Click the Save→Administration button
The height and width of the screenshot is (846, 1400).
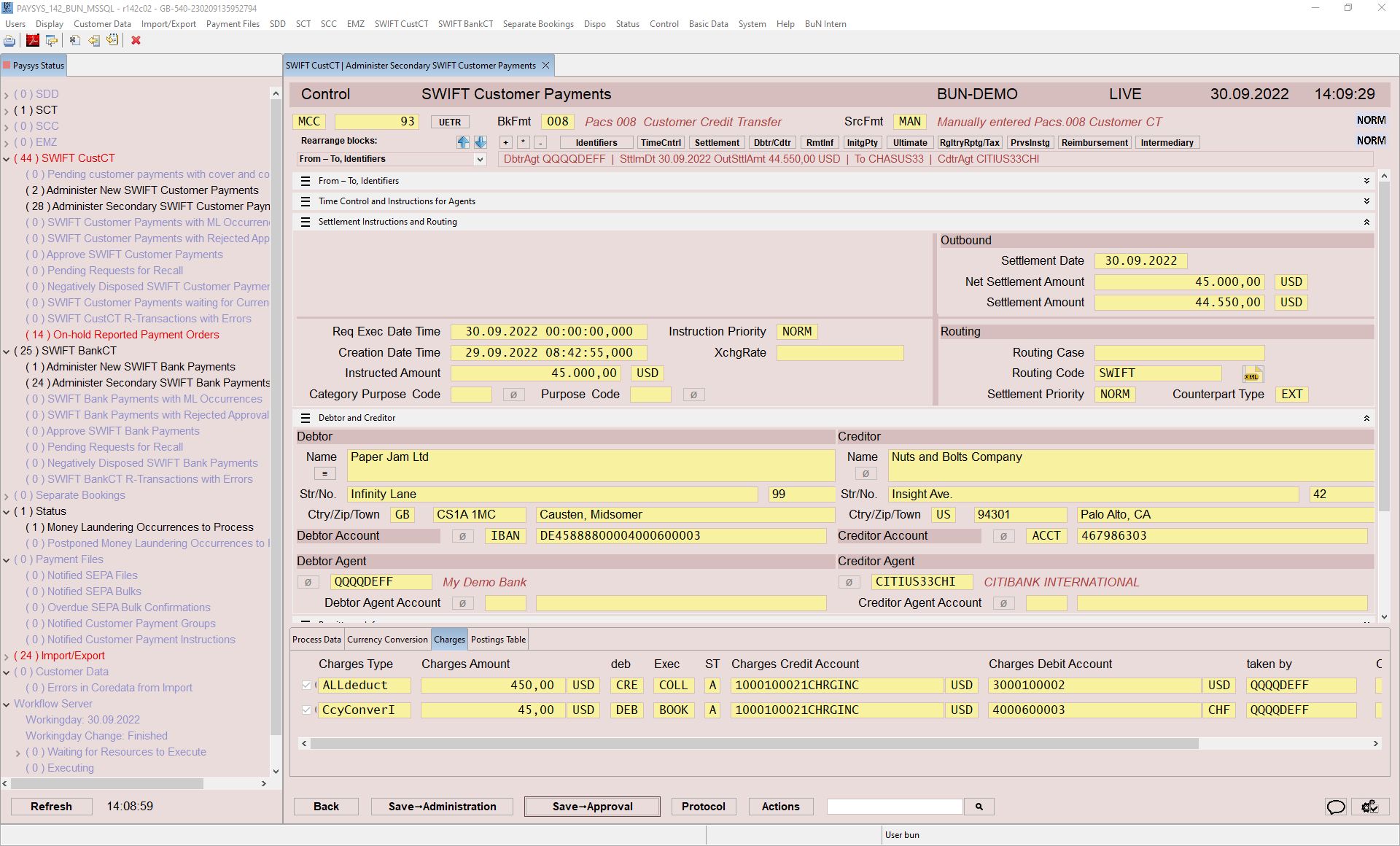click(442, 807)
